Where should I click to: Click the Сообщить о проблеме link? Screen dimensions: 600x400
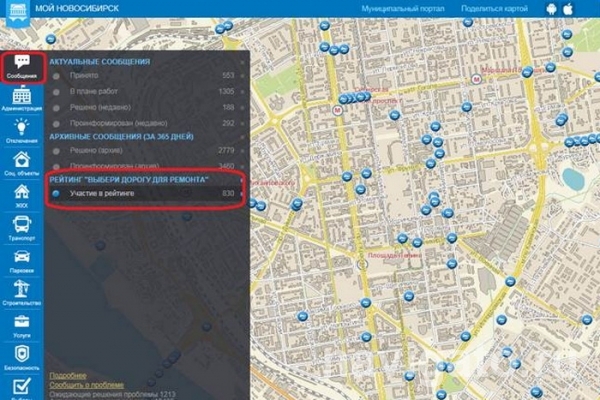[86, 384]
